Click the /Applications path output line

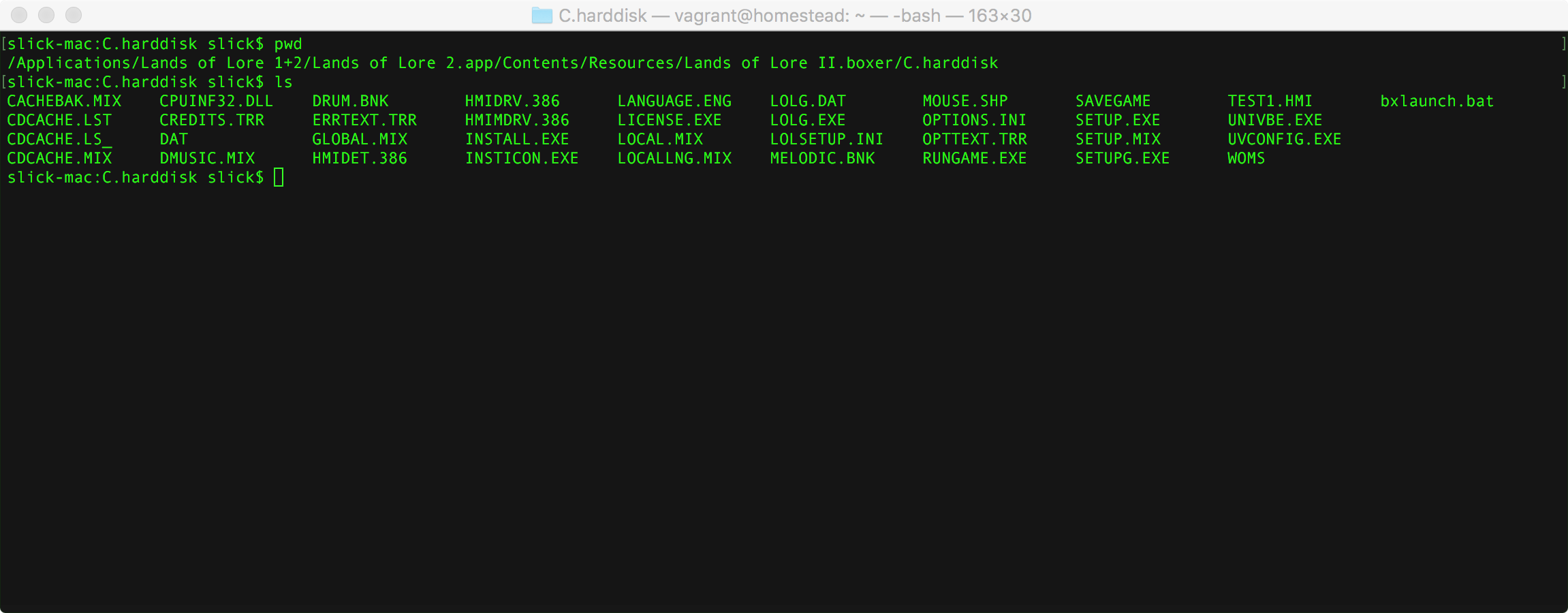(x=503, y=63)
